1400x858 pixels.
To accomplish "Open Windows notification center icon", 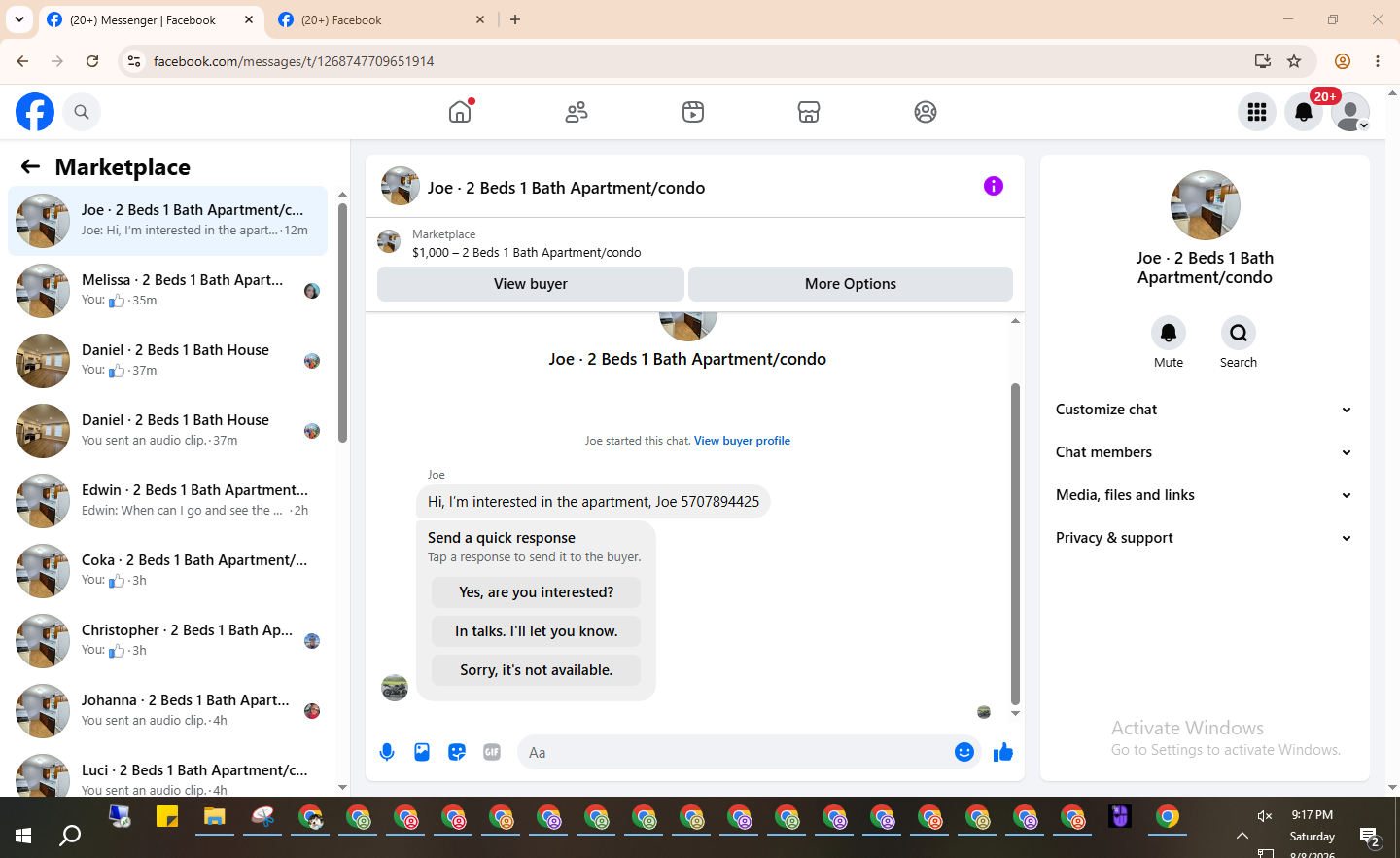I will click(x=1371, y=837).
